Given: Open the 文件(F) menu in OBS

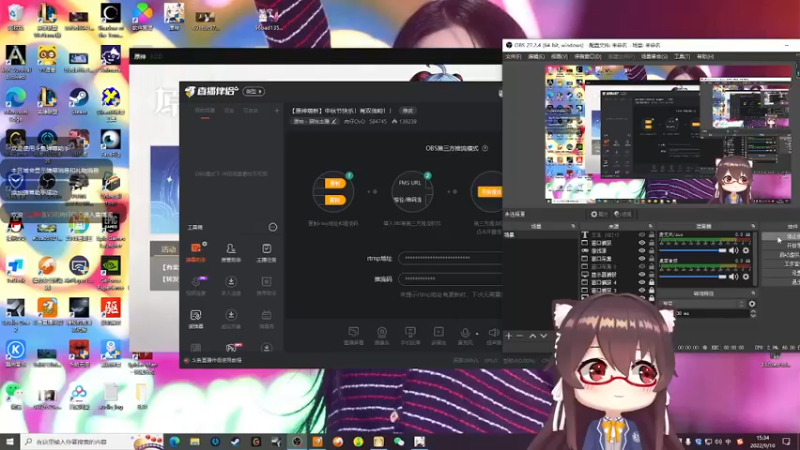Looking at the screenshot, I should (x=513, y=57).
